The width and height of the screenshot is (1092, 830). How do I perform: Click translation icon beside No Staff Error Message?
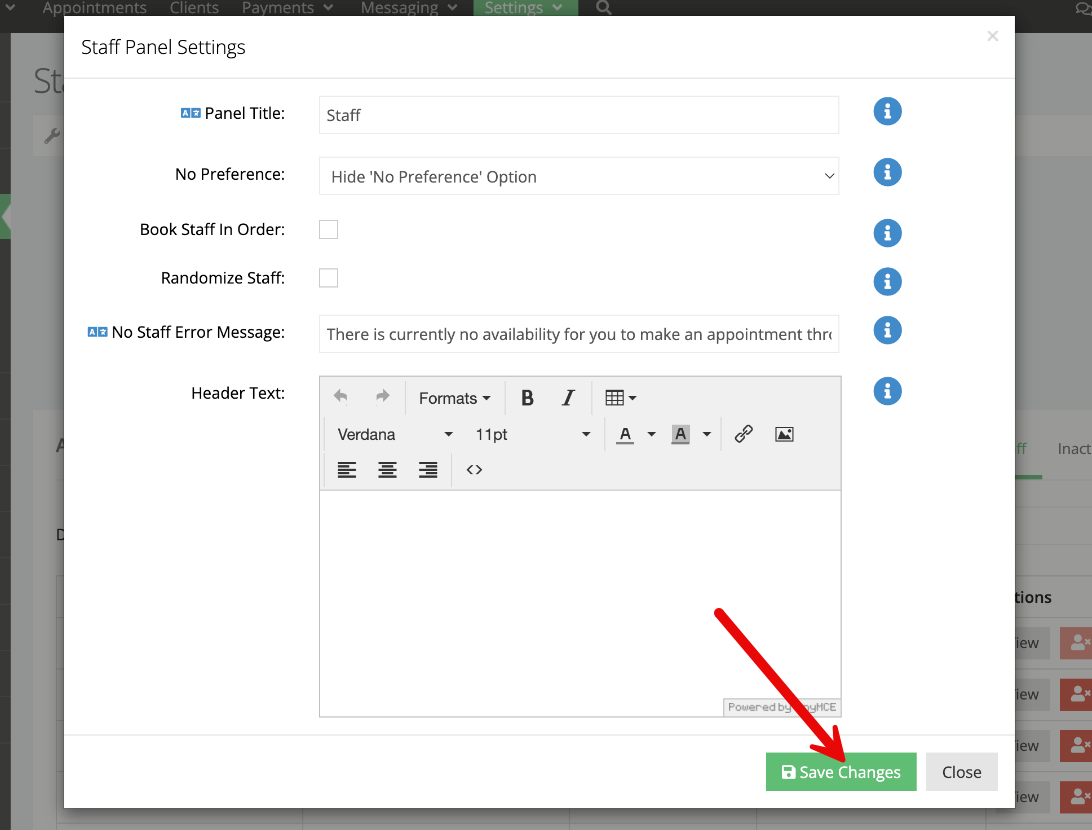click(98, 332)
